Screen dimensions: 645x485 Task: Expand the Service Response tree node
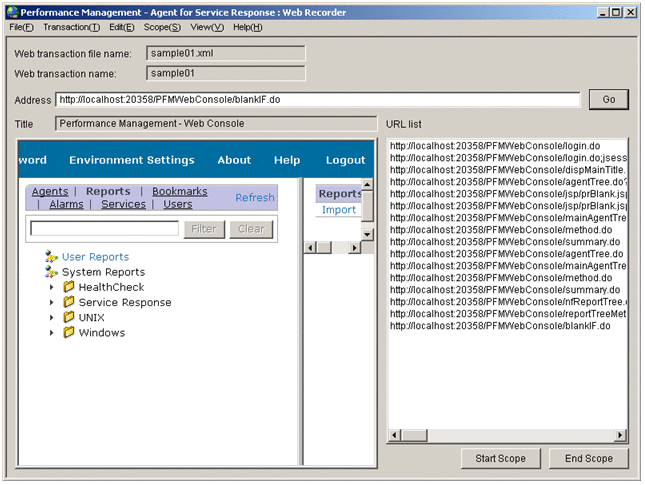(x=52, y=302)
